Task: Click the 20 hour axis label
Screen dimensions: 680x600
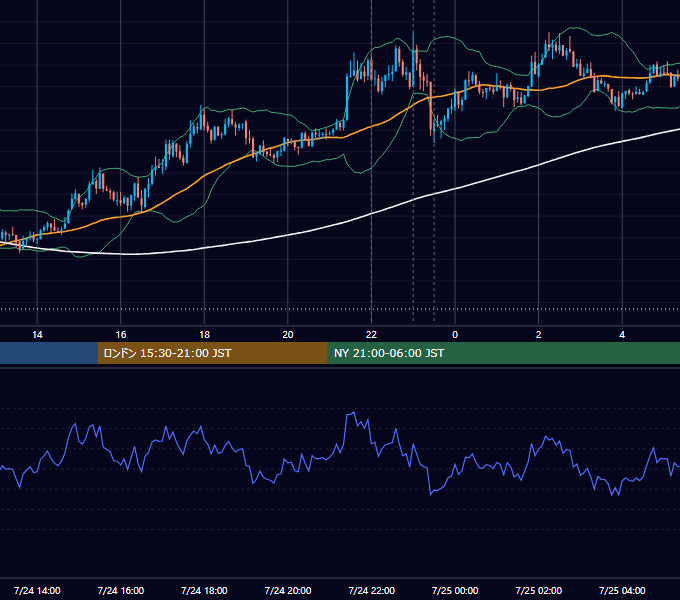Action: pyautogui.click(x=288, y=335)
